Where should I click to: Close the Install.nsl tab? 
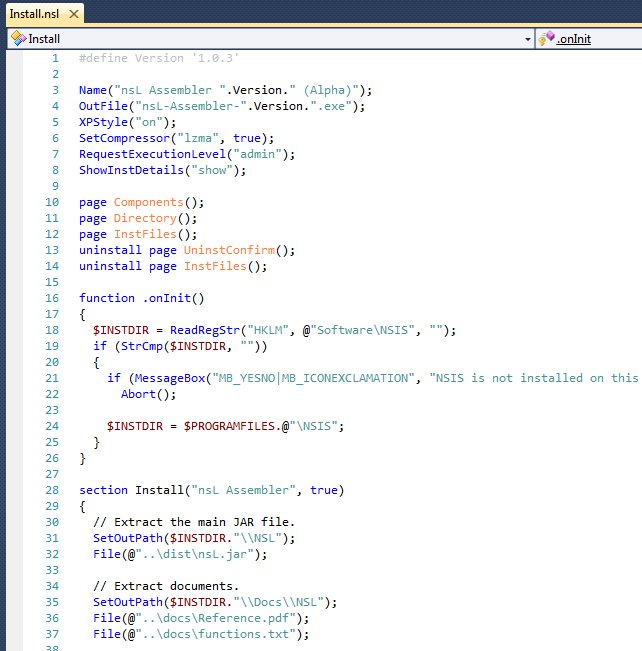click(74, 14)
